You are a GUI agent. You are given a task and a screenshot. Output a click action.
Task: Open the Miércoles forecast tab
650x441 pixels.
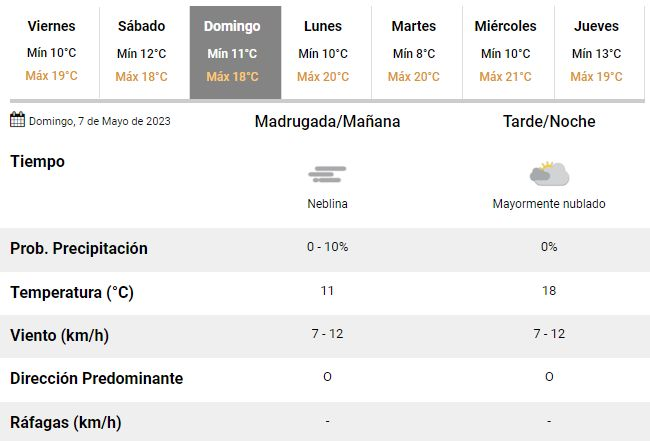[x=505, y=51]
